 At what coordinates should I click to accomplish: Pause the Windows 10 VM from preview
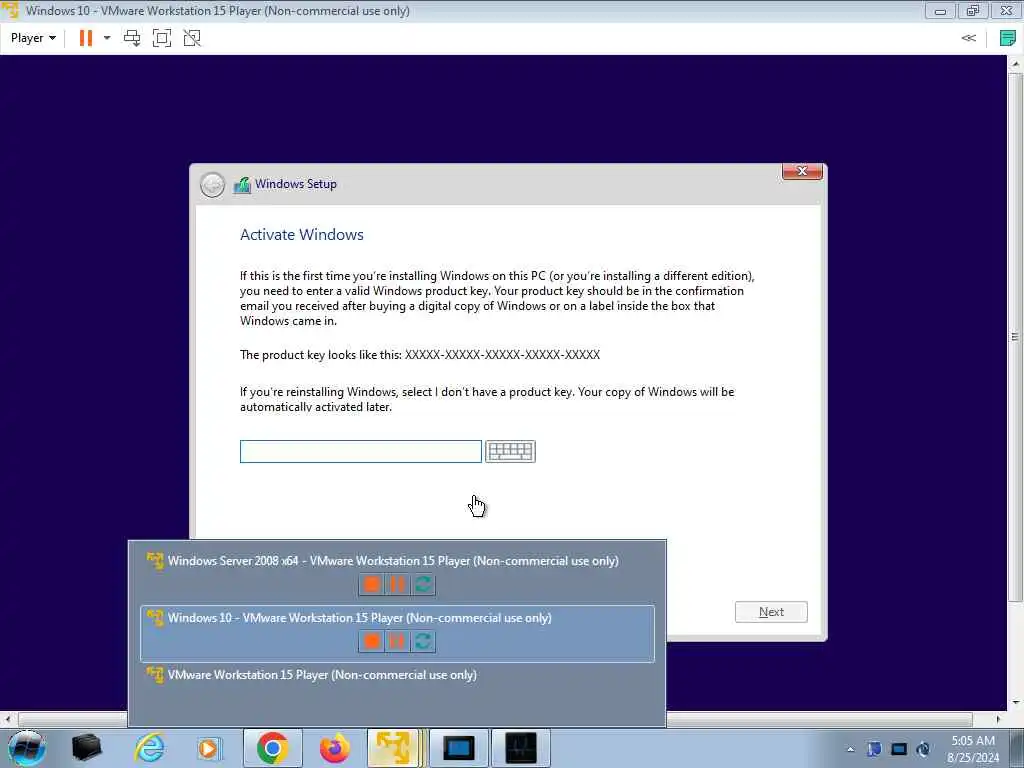[397, 641]
